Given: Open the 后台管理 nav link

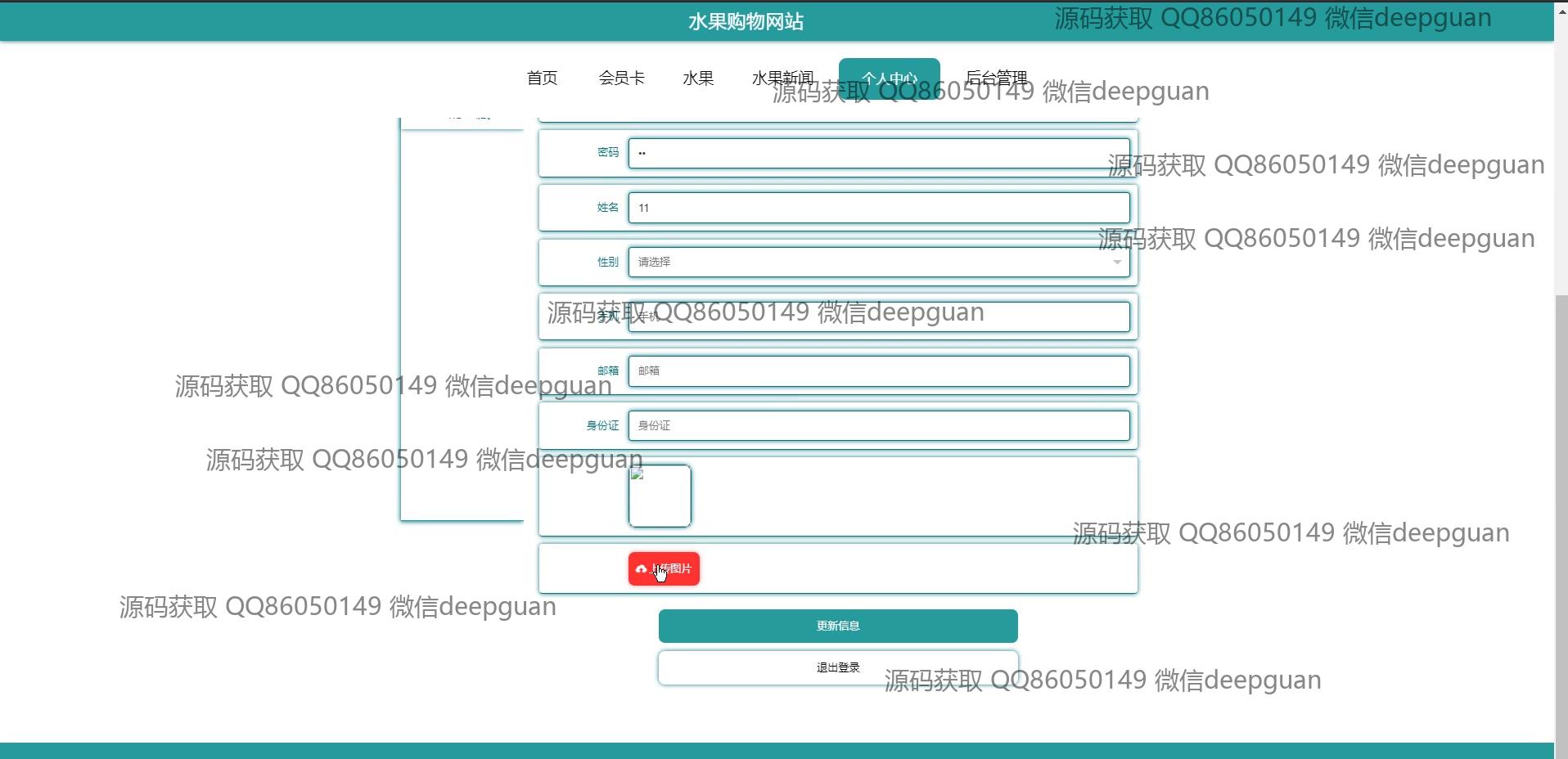Looking at the screenshot, I should click(996, 79).
